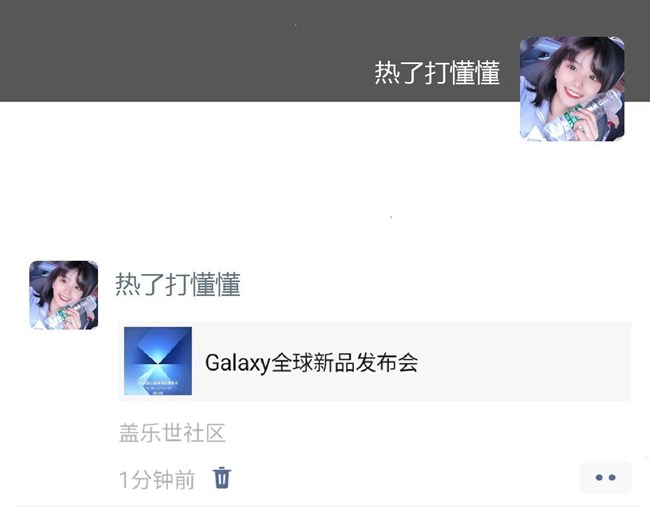Screen dimensions: 650x513
Task: Tap the left dot of the more button
Action: pos(599,478)
